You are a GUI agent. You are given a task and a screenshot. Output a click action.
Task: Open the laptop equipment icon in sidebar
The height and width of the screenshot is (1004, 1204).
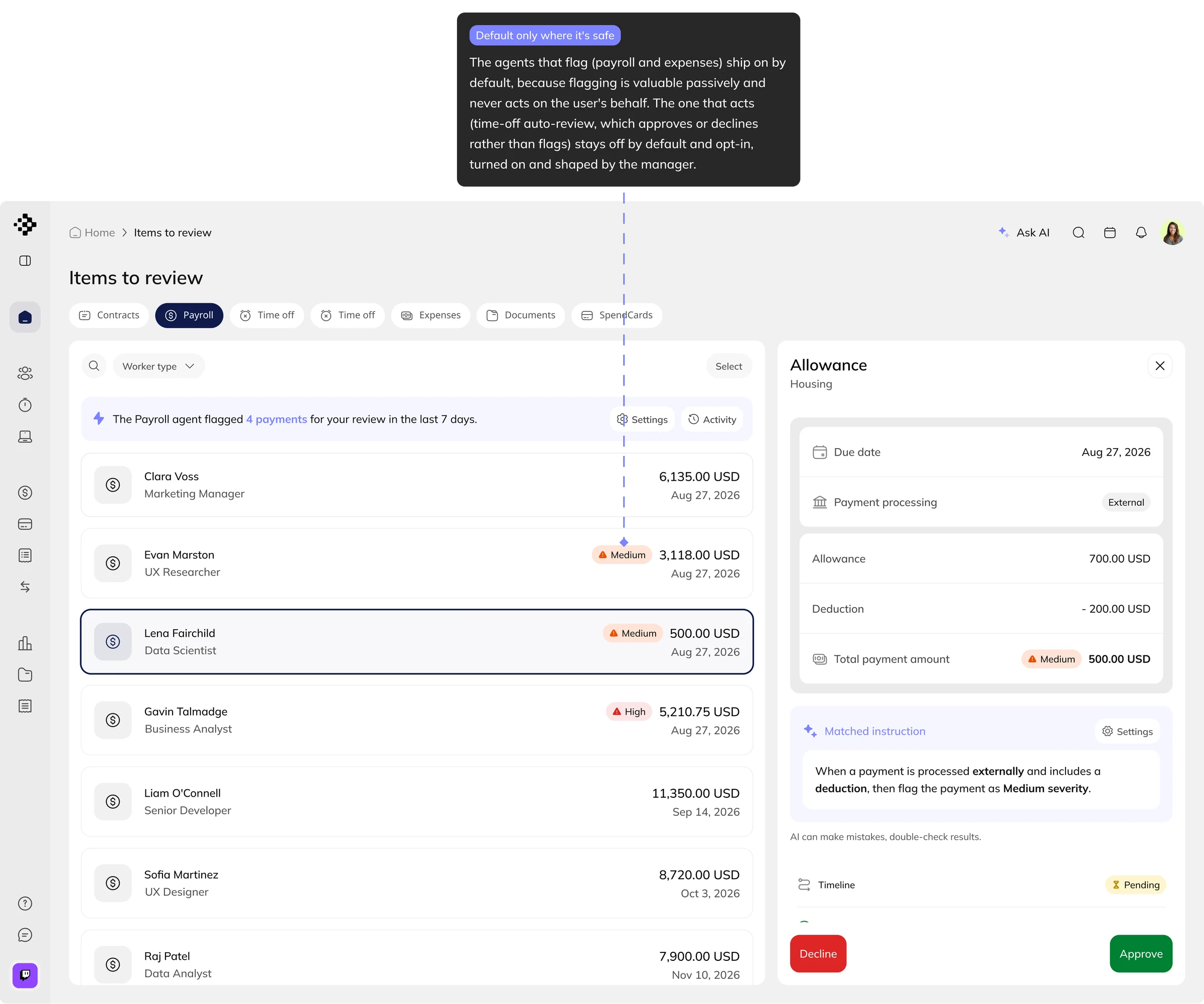point(25,437)
